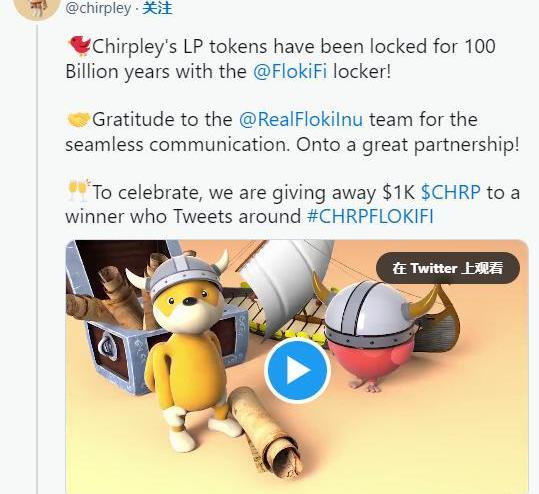Click the Chirpley profile avatar
Image resolution: width=539 pixels, height=494 pixels.
pos(37,9)
